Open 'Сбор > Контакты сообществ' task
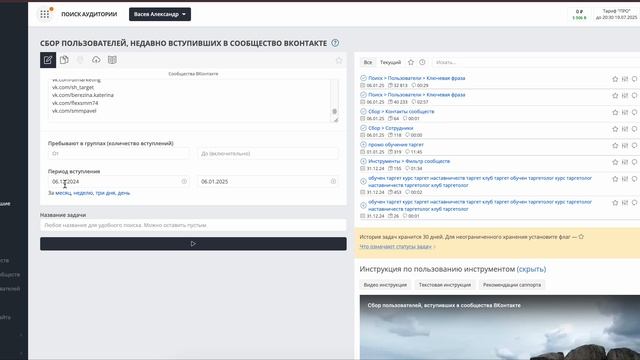This screenshot has width=640, height=360. click(401, 111)
